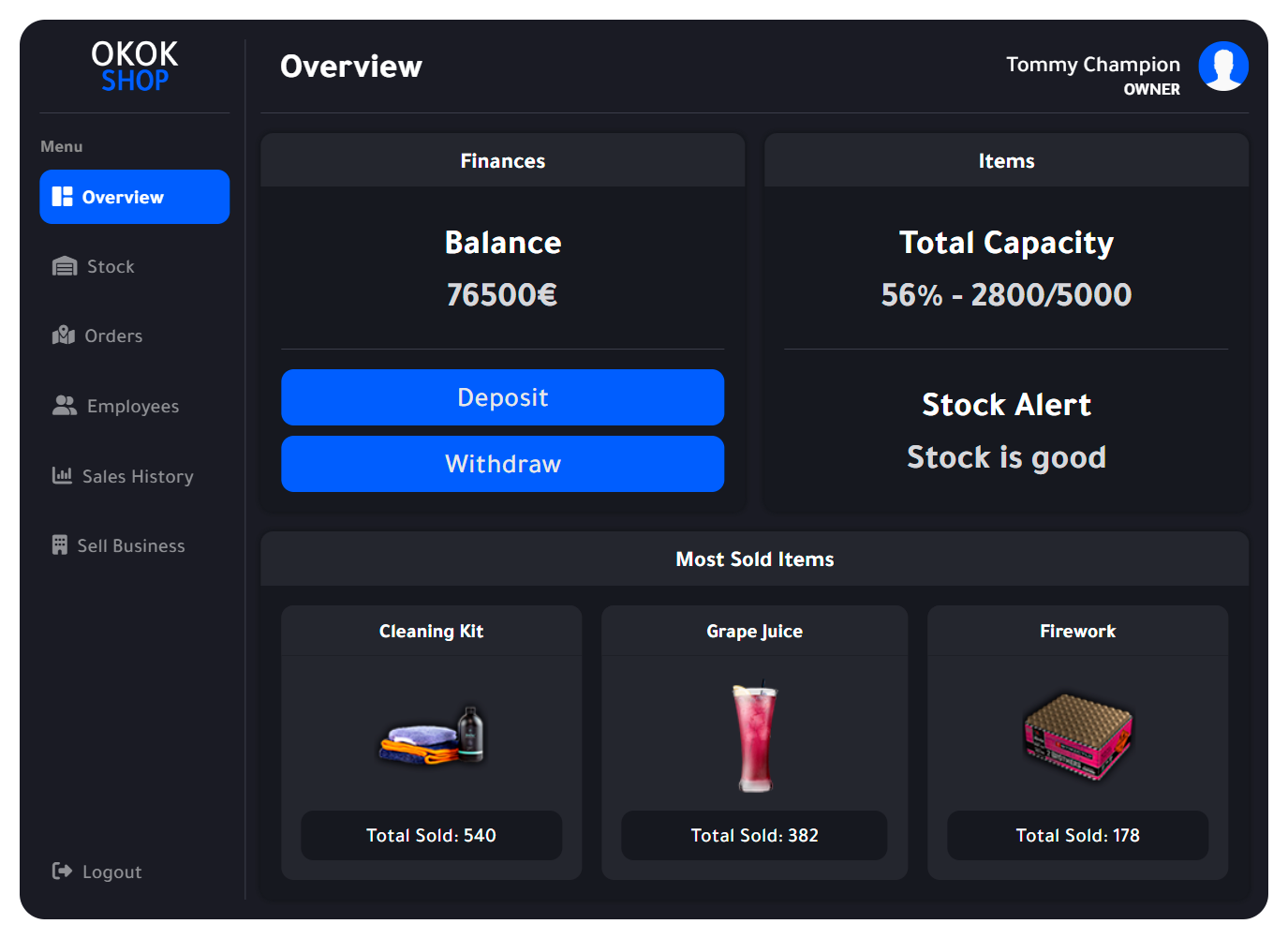
Task: Click the Logout text link
Action: [112, 872]
